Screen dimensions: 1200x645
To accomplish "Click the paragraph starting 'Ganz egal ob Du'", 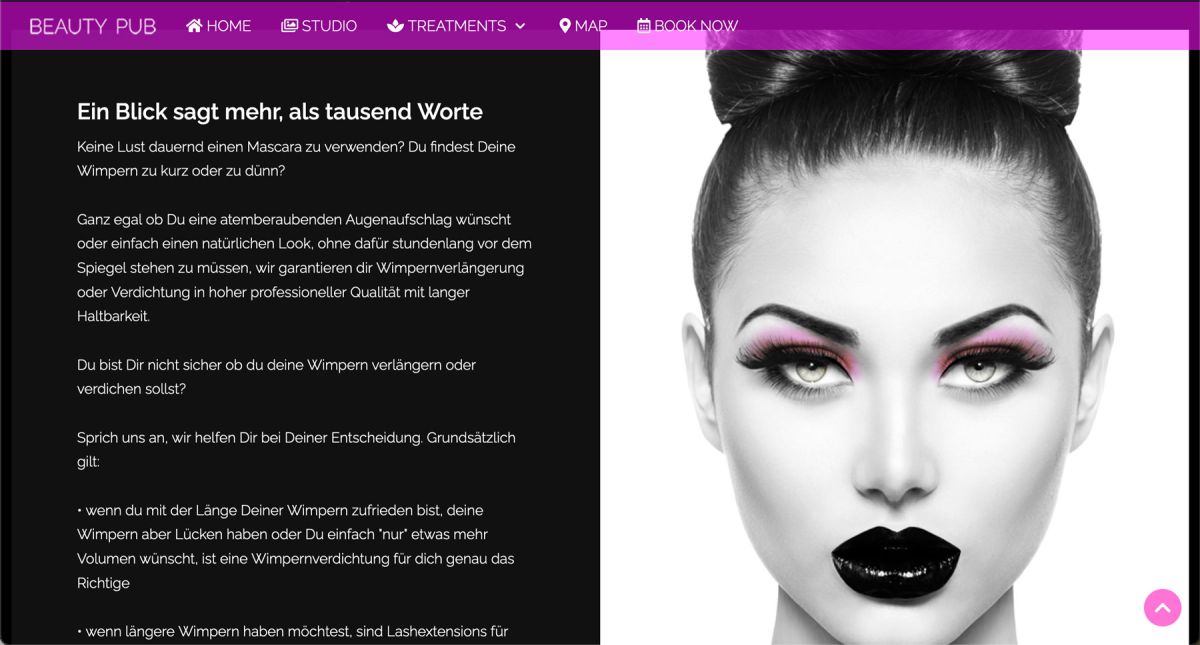I will 304,268.
